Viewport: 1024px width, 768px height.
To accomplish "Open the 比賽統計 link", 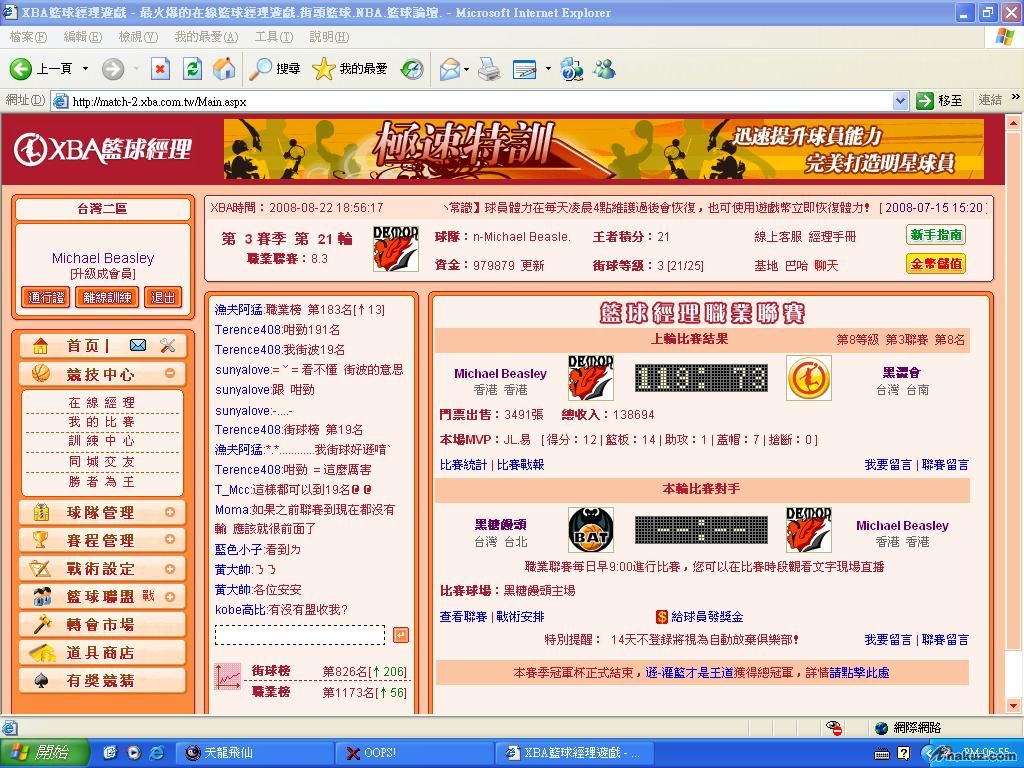I will (464, 465).
